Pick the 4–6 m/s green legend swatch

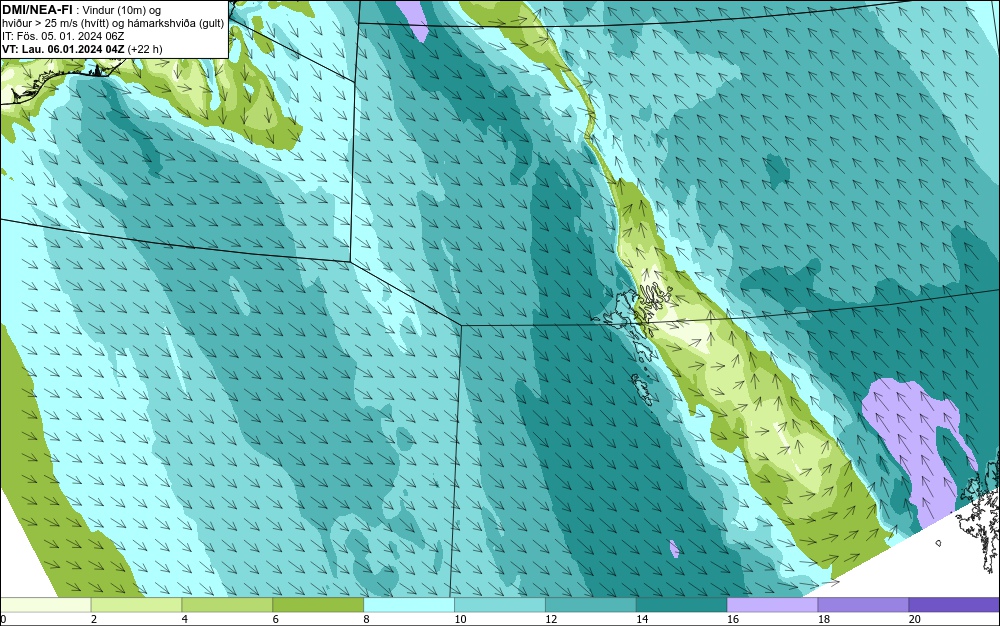[x=227, y=604]
